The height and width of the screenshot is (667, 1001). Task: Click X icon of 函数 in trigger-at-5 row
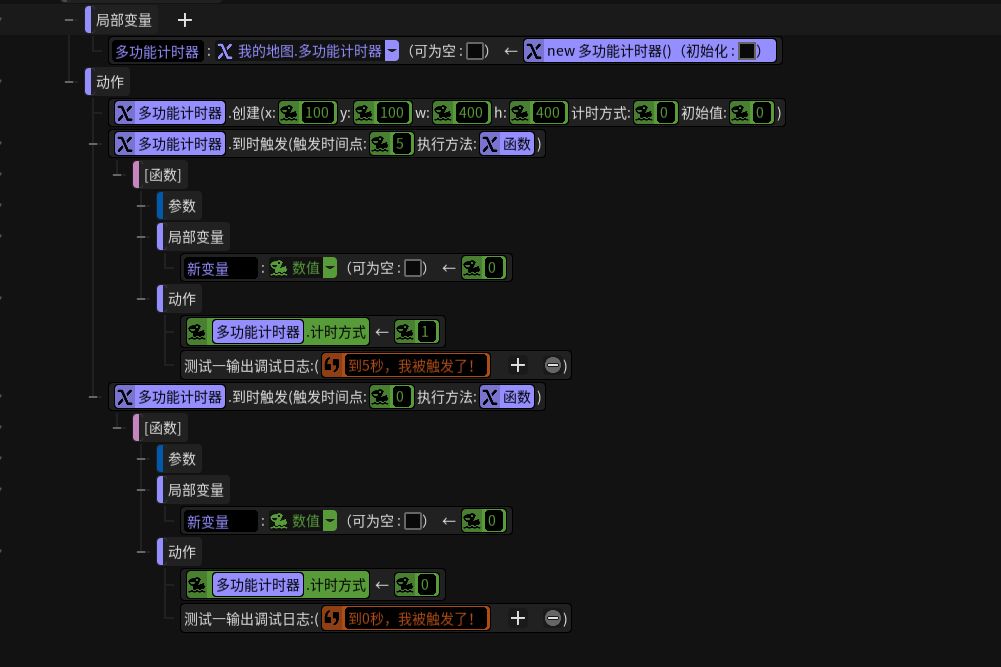490,144
